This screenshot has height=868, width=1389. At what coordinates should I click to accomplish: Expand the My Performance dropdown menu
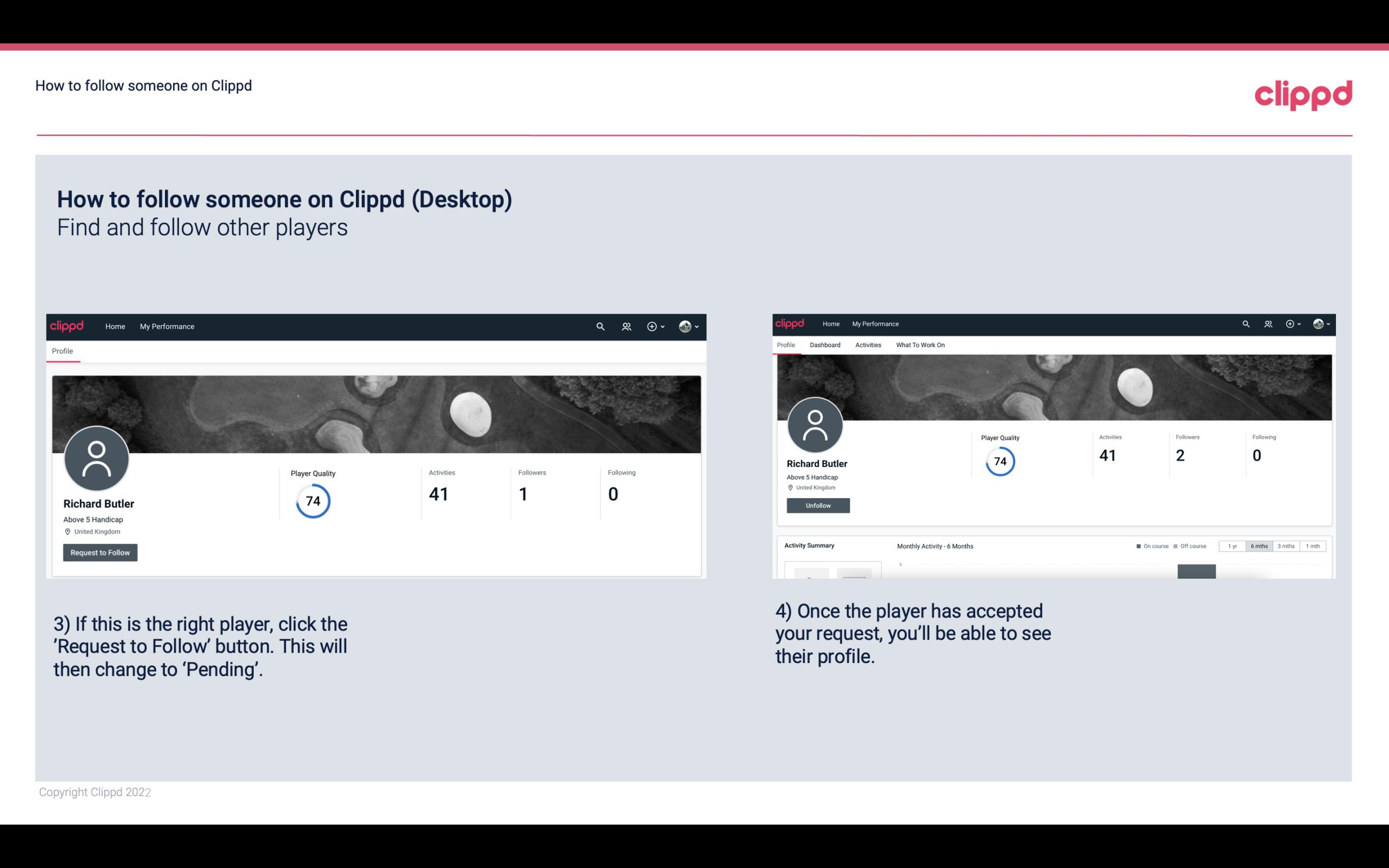pos(166,326)
